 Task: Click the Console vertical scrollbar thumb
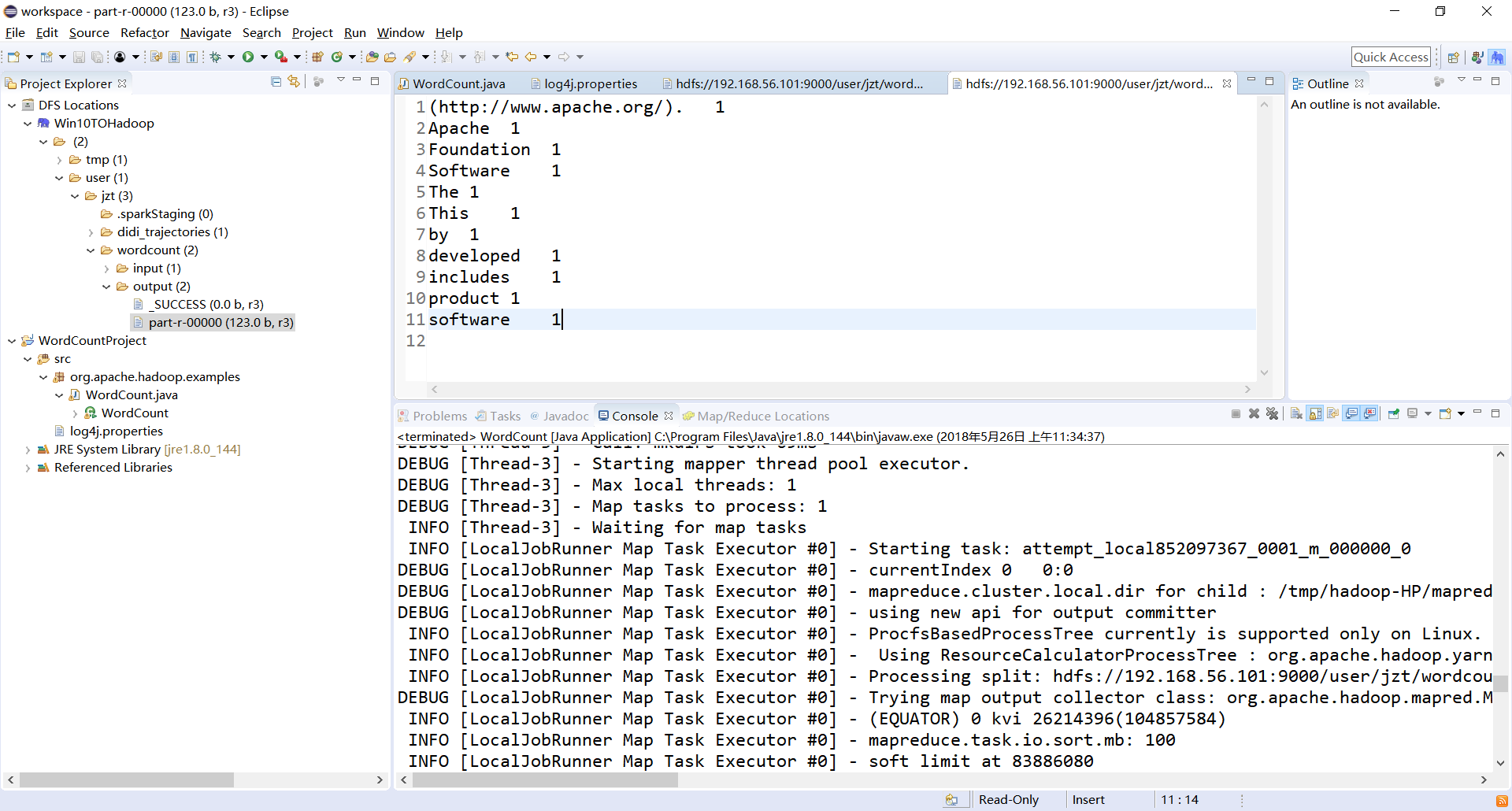tap(1501, 683)
